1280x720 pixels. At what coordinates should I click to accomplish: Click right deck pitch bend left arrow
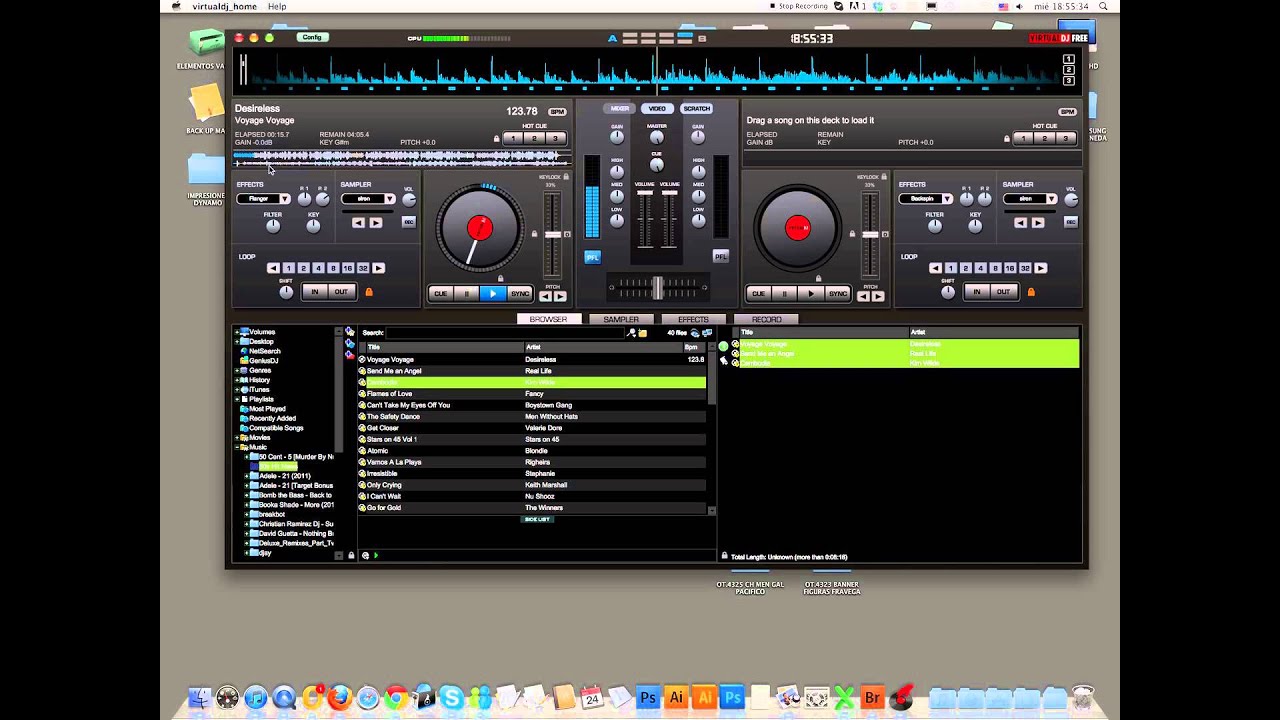coord(864,296)
